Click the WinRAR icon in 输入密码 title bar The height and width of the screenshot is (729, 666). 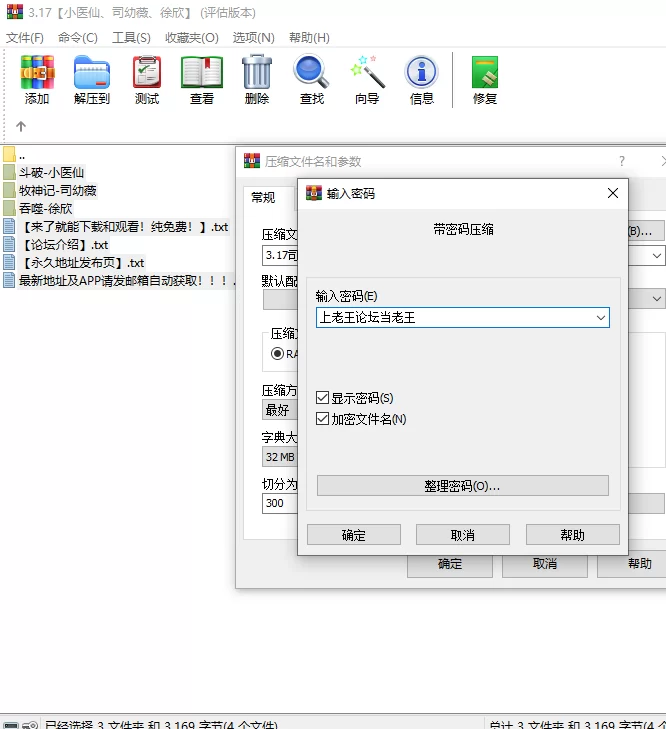click(314, 193)
